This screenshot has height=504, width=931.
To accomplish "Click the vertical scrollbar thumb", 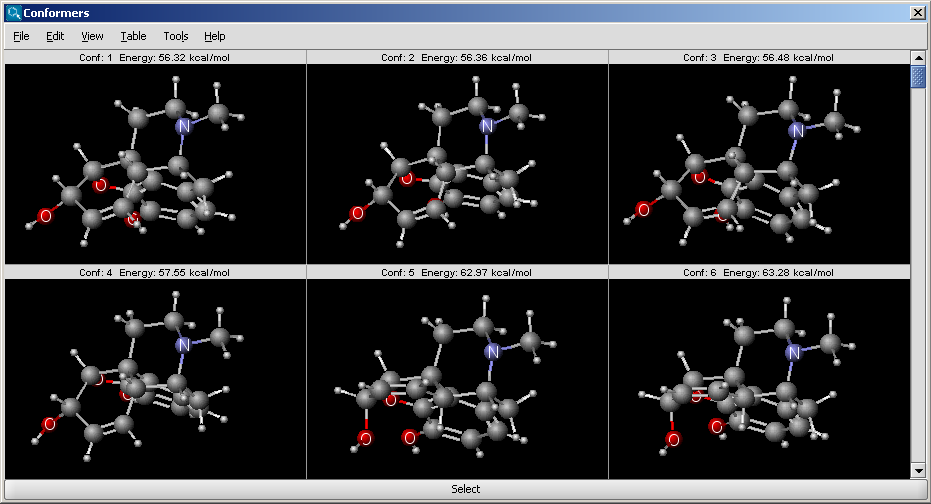I will 917,77.
